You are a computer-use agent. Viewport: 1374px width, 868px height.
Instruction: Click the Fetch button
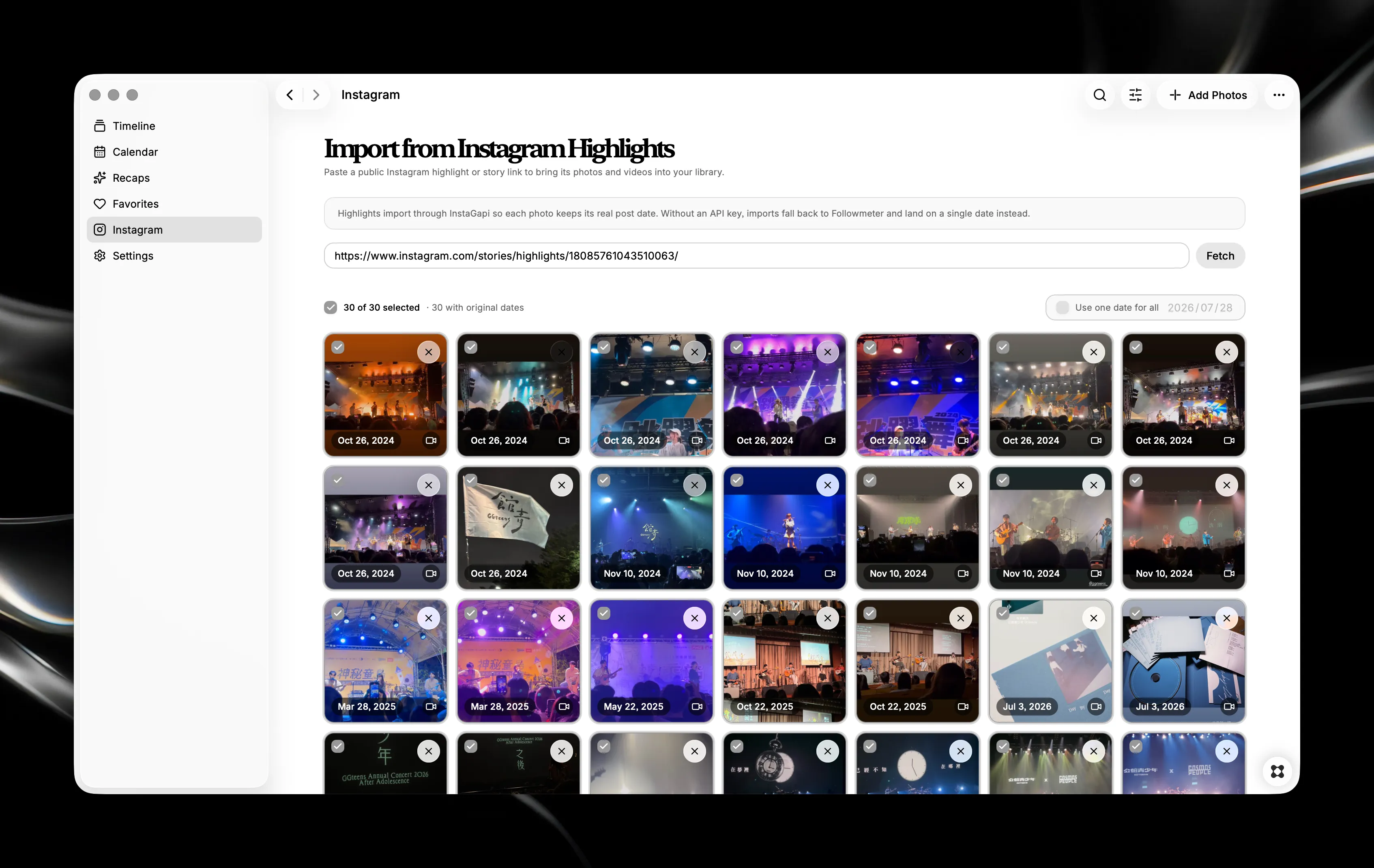pyautogui.click(x=1220, y=256)
